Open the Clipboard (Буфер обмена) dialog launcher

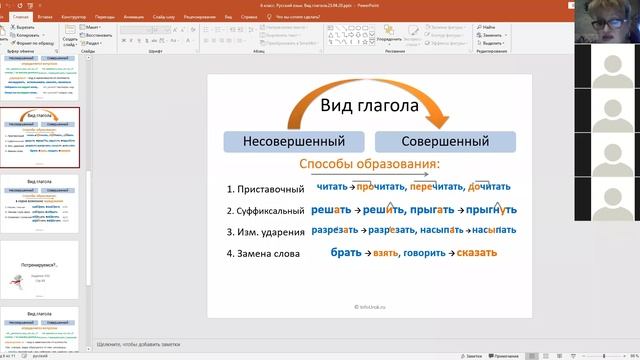click(56, 51)
